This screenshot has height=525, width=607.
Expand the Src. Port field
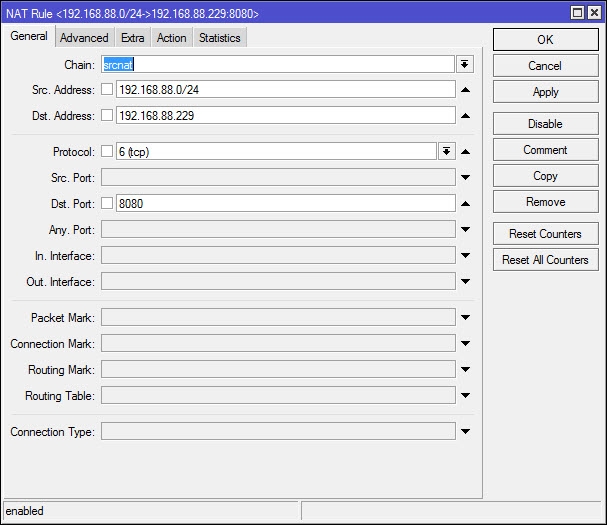coord(465,178)
